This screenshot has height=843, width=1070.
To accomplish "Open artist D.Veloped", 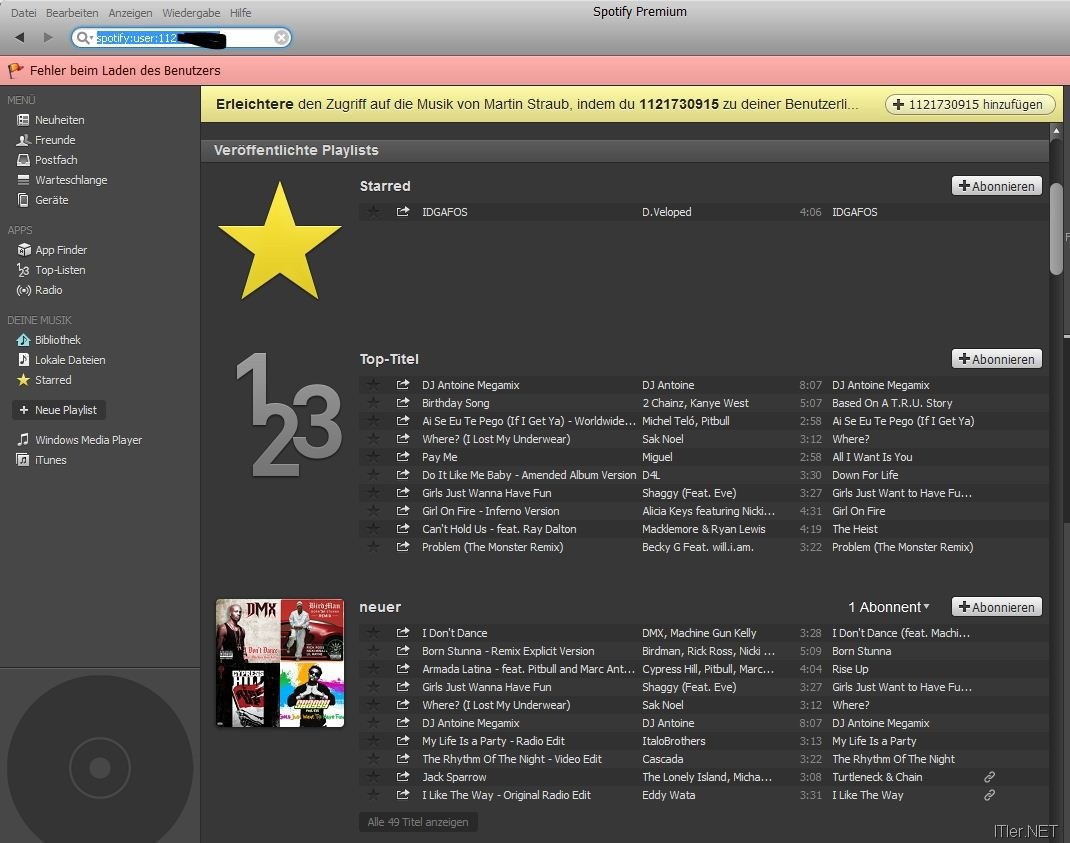I will click(667, 212).
